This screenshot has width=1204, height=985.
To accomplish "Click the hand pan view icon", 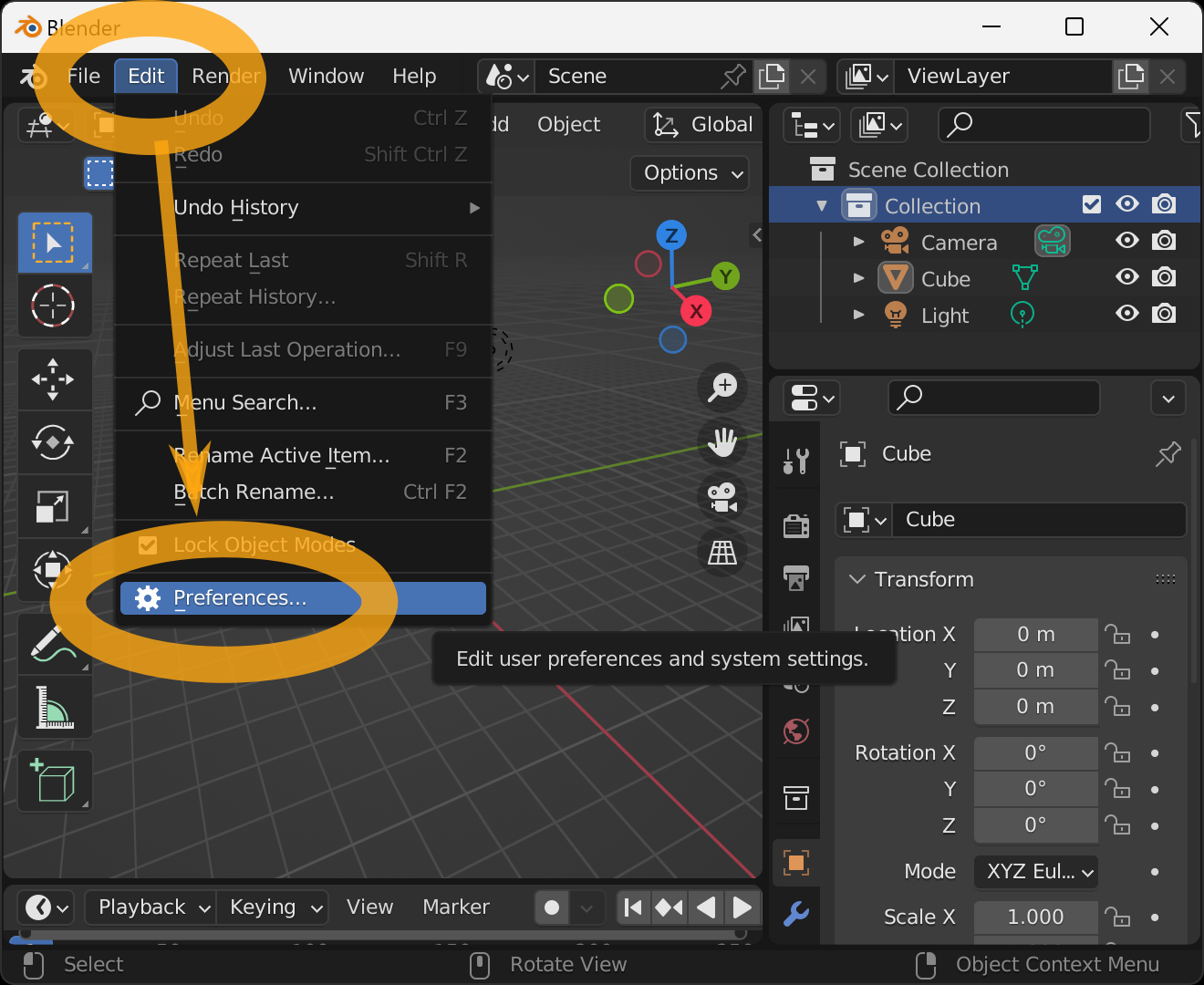I will coord(722,441).
